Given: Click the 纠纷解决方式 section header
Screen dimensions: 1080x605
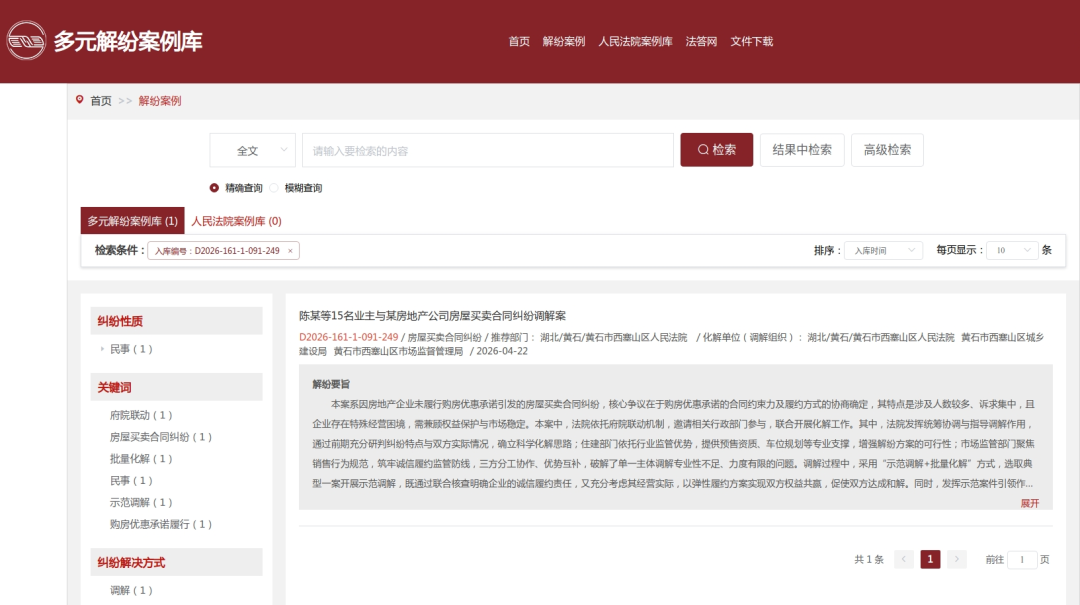Looking at the screenshot, I should (176, 562).
